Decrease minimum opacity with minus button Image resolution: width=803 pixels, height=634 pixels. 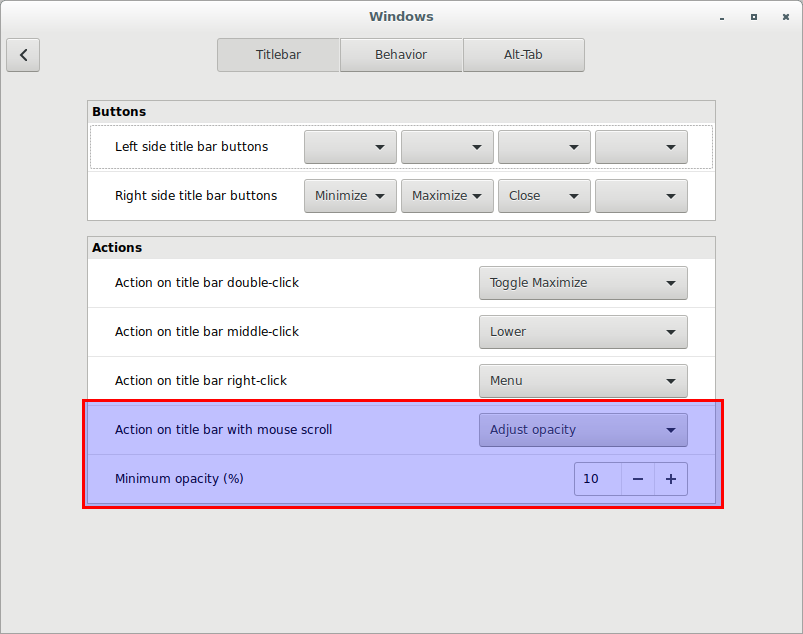638,479
